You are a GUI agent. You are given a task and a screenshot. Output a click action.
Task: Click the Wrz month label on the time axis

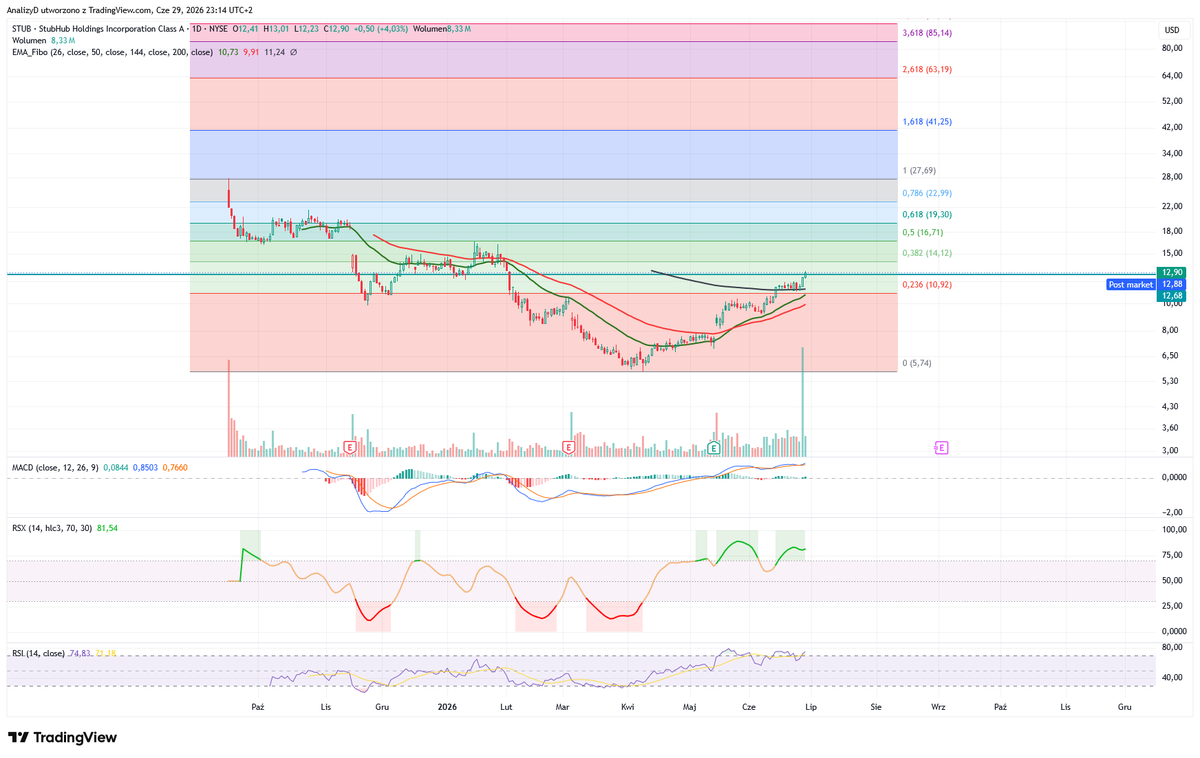coord(938,707)
